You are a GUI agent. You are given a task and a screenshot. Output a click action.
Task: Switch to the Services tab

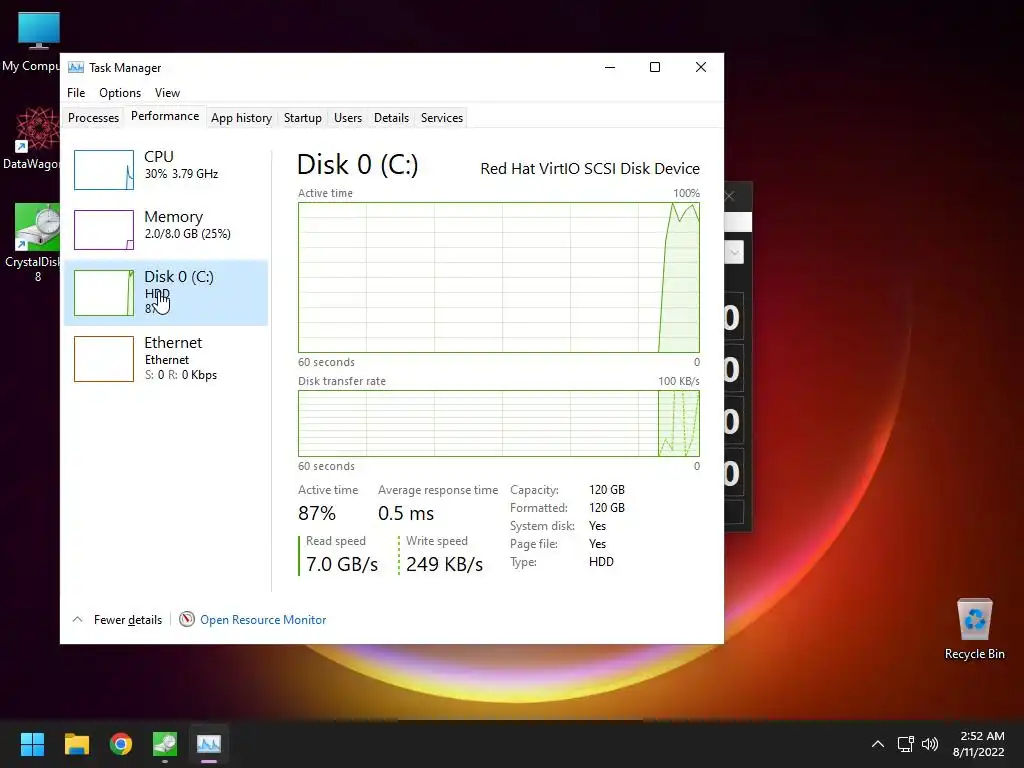tap(441, 118)
